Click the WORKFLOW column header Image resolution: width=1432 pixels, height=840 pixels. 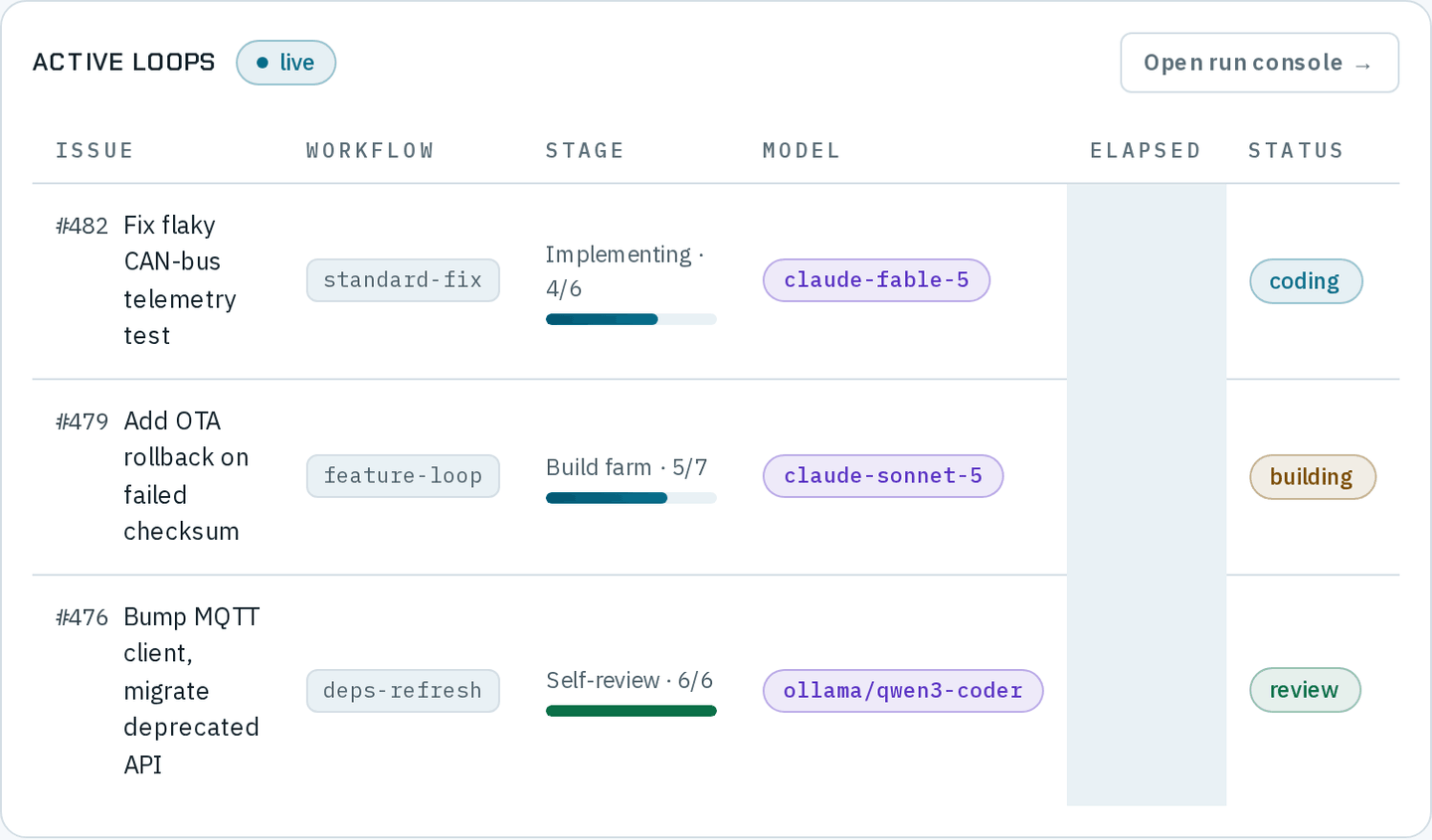pyautogui.click(x=370, y=150)
